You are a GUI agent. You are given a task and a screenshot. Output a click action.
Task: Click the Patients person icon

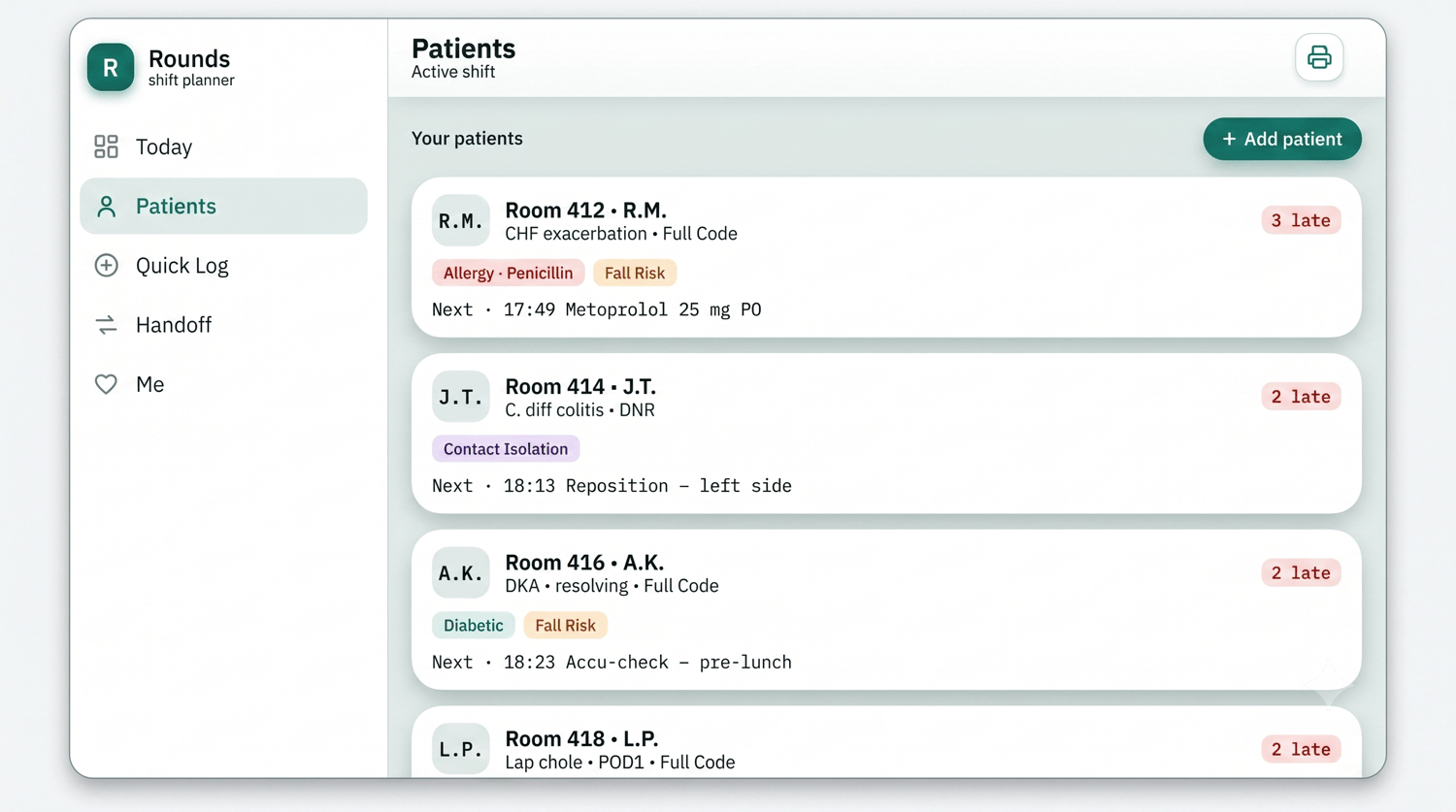pos(106,206)
